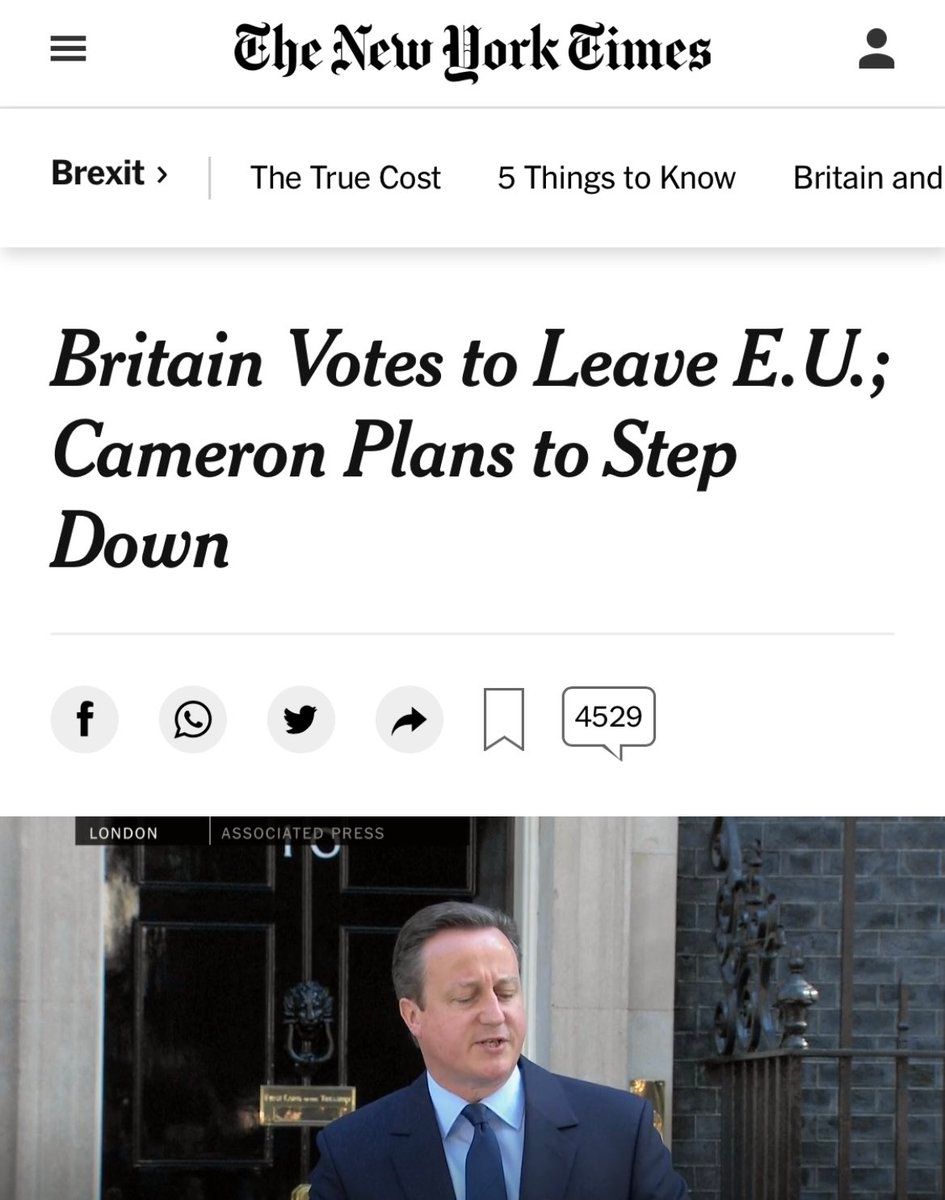Open the user account profile icon
Viewport: 945px width, 1200px height.
pyautogui.click(x=876, y=49)
